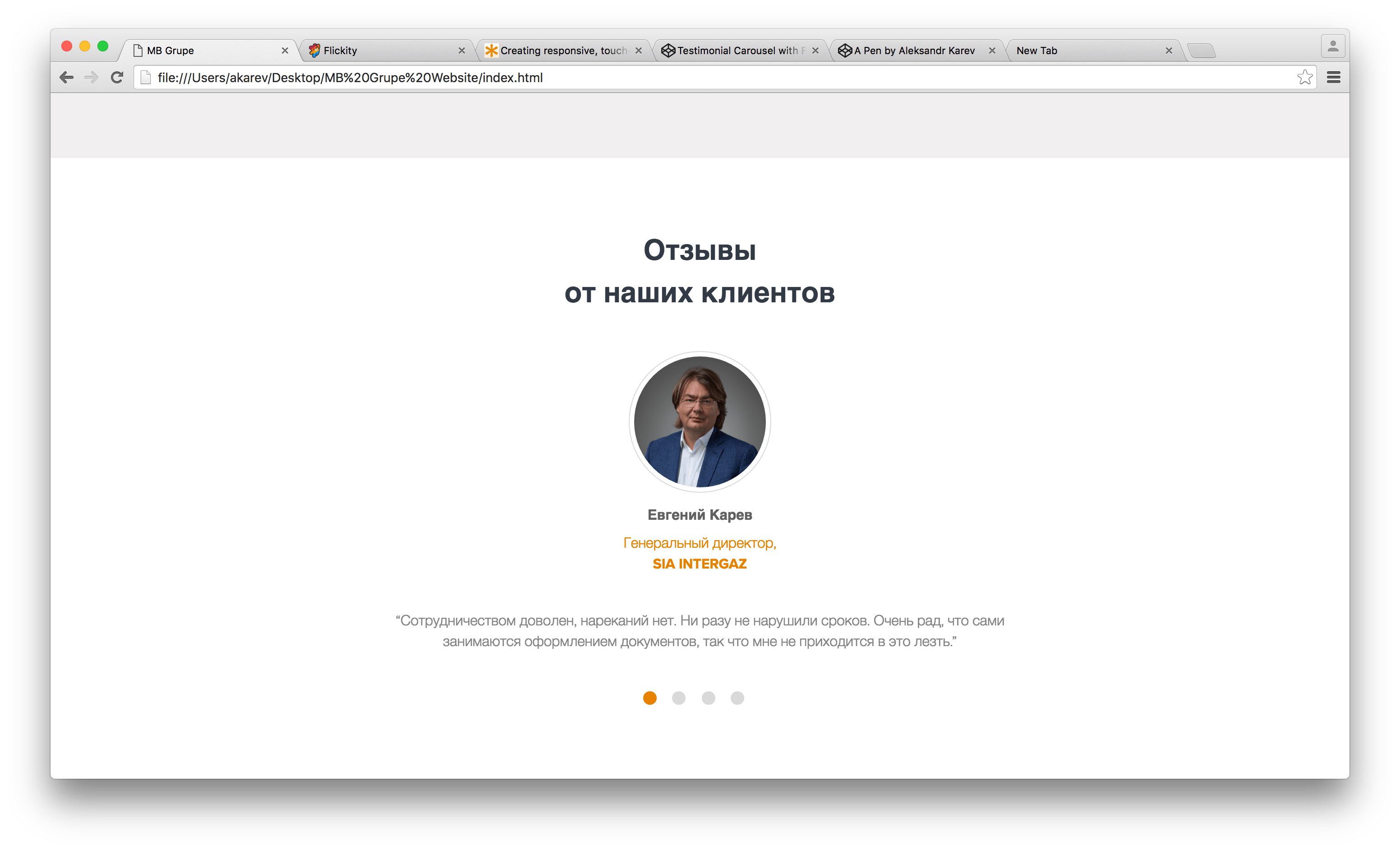Click inside the address bar URL field
Screen dimensions: 1400x851
click(x=398, y=77)
